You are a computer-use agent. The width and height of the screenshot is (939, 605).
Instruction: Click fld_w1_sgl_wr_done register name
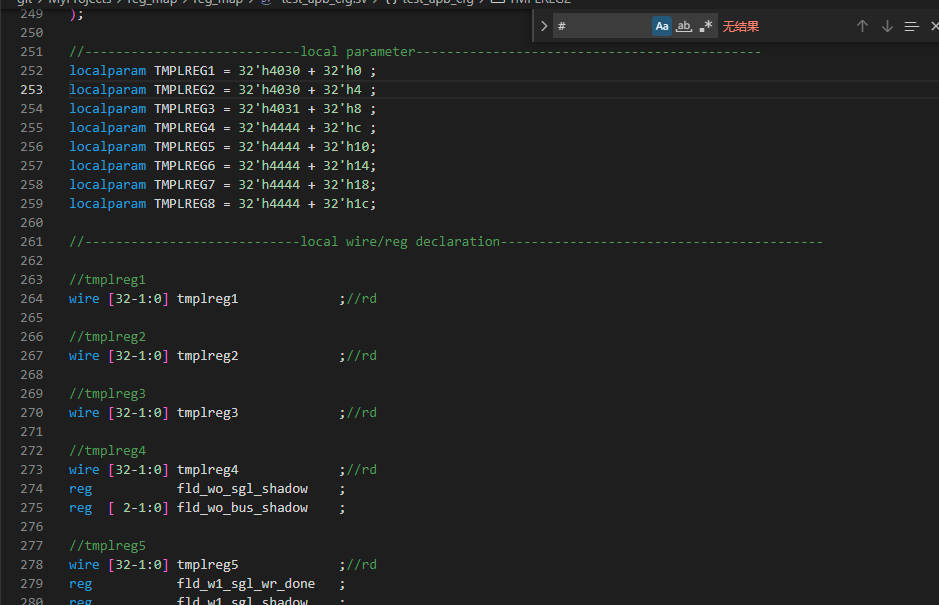tap(245, 584)
